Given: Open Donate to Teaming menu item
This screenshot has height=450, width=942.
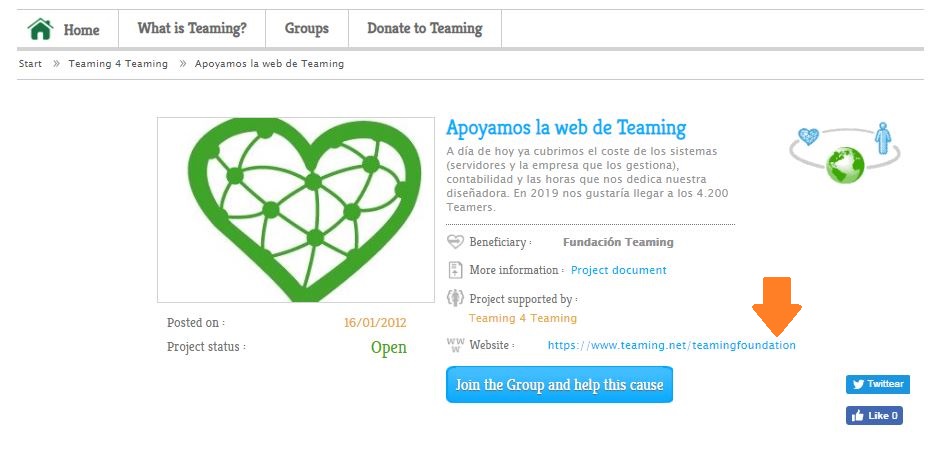Looking at the screenshot, I should tap(425, 29).
